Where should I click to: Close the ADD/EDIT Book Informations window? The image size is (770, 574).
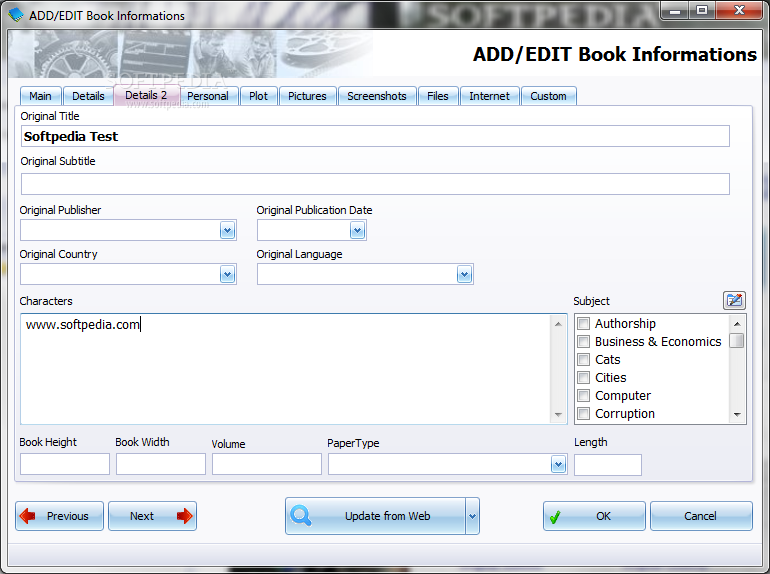click(x=739, y=10)
